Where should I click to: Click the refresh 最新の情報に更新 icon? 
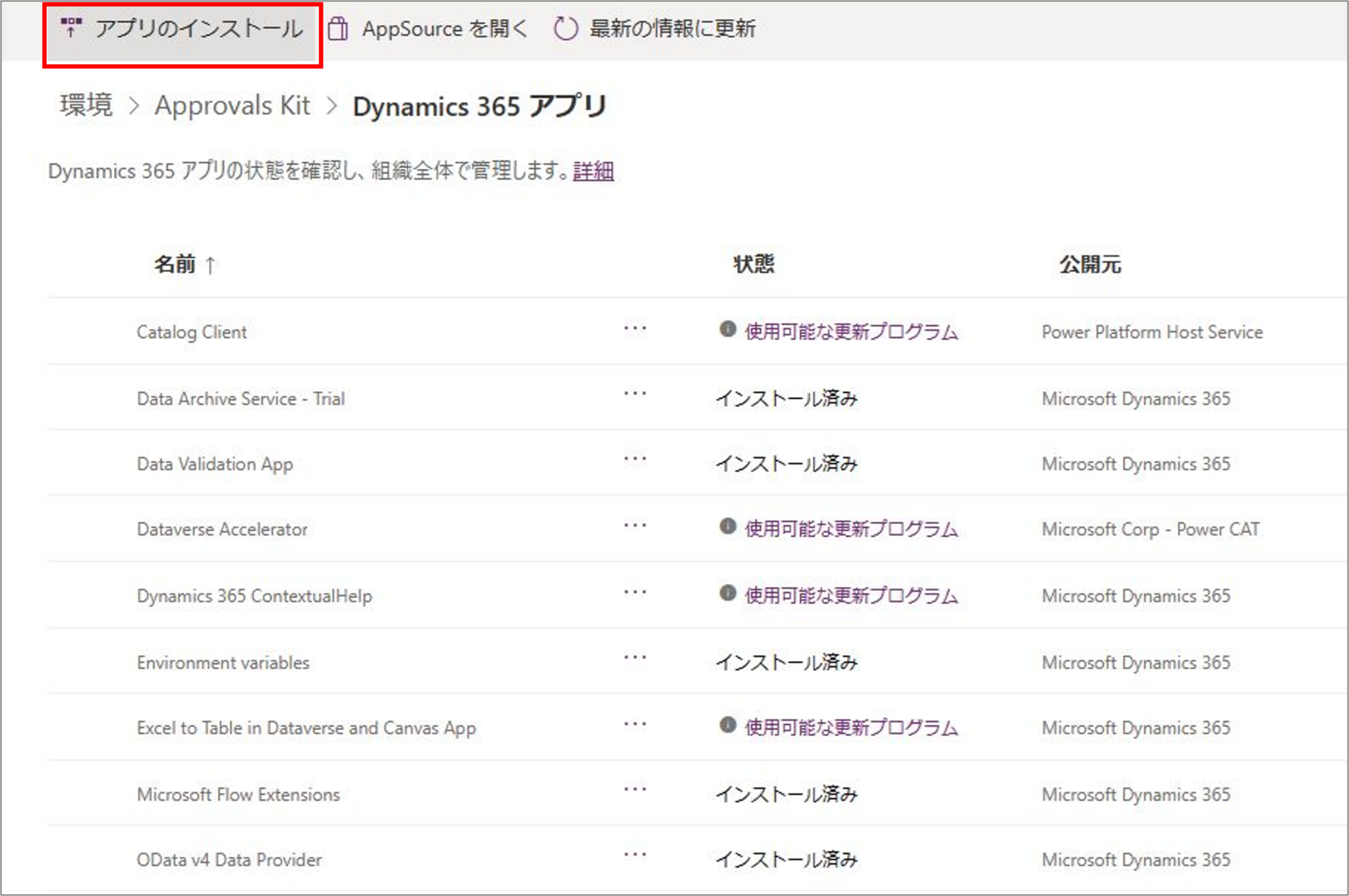coord(565,29)
